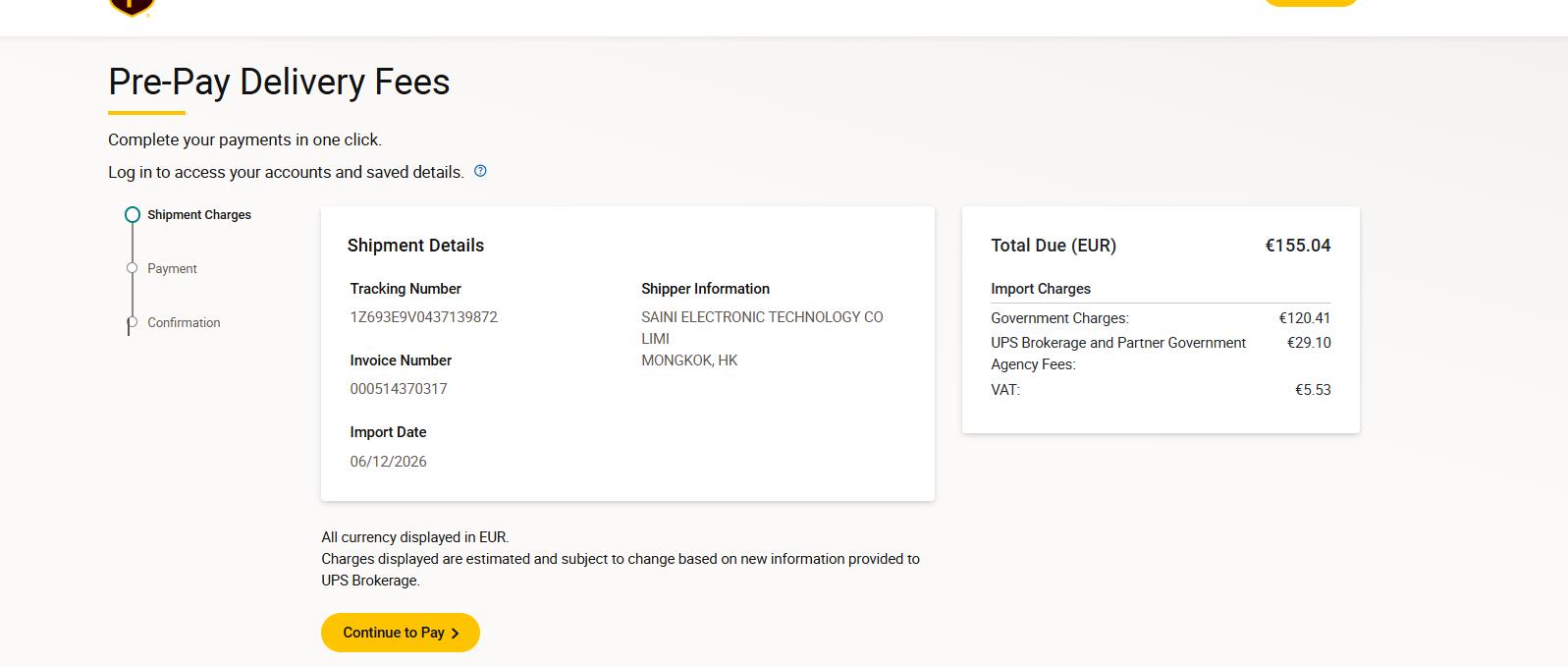This screenshot has height=666, width=1568.
Task: Click invoice number 000514370317
Action: coord(399,389)
